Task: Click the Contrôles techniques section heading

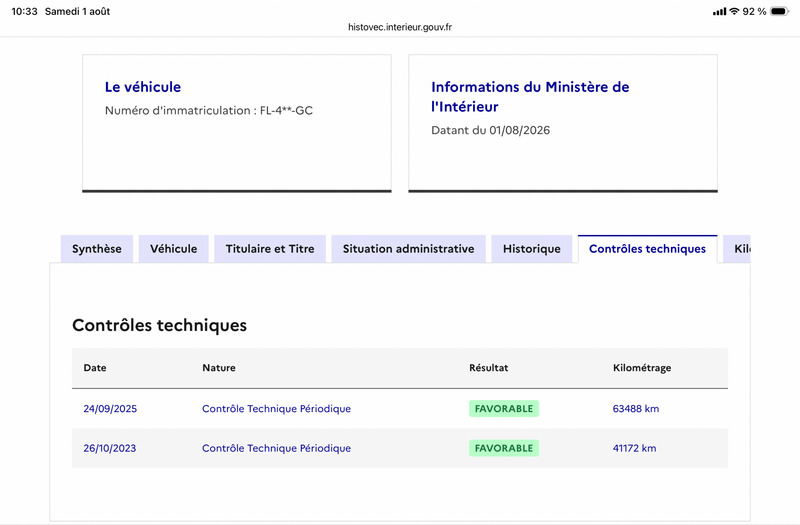Action: coord(159,325)
